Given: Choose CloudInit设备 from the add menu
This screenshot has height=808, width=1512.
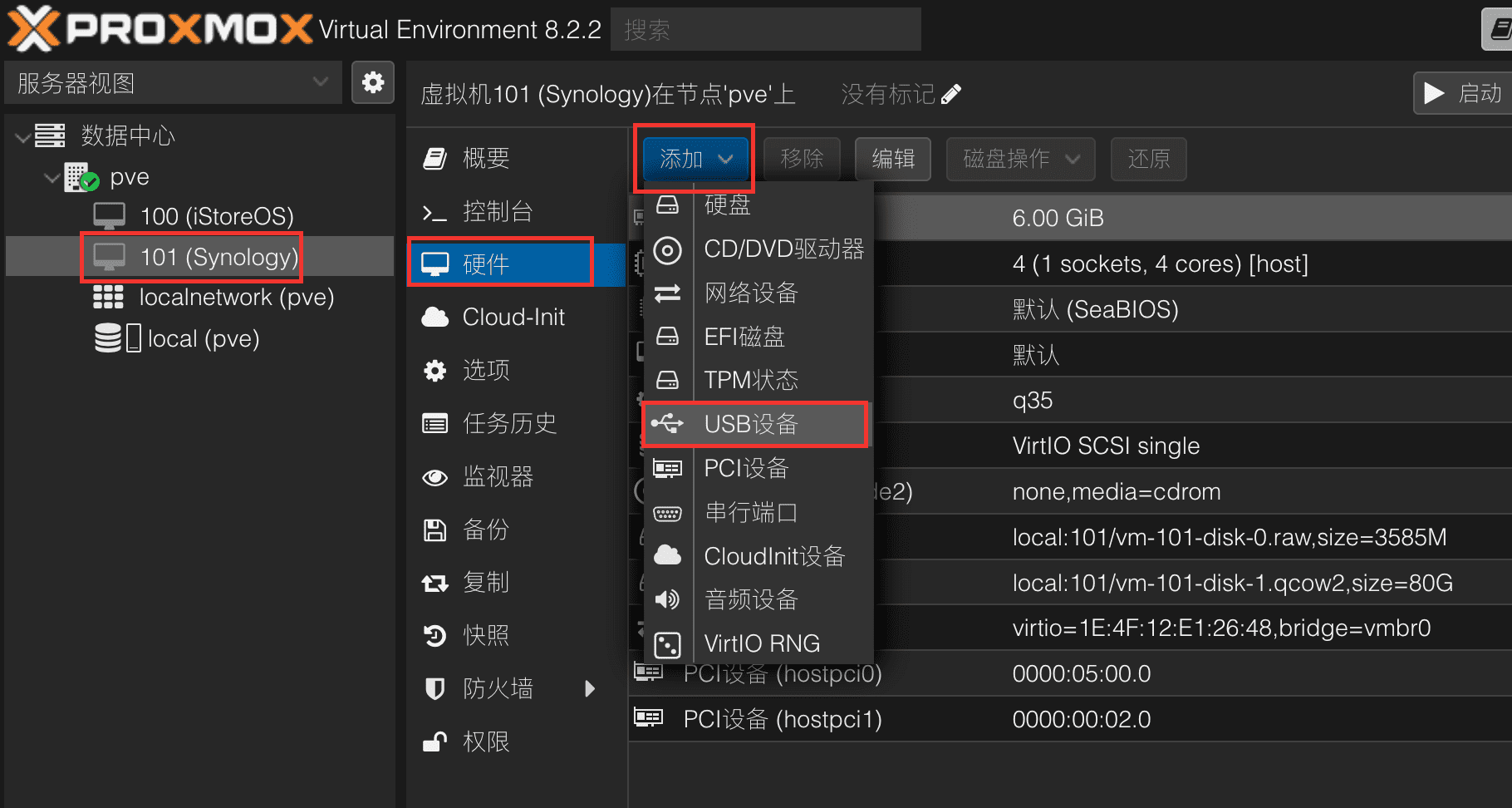Looking at the screenshot, I should [758, 556].
